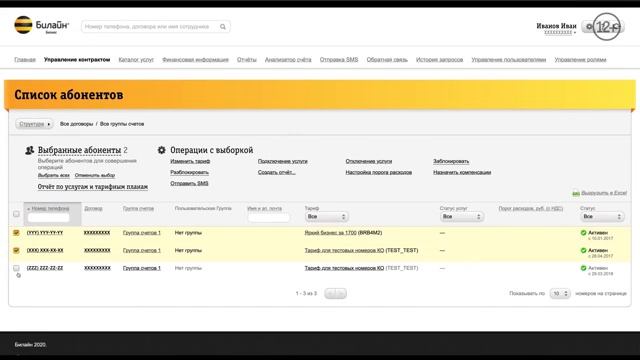Switch to Отчёты section

pyautogui.click(x=247, y=60)
